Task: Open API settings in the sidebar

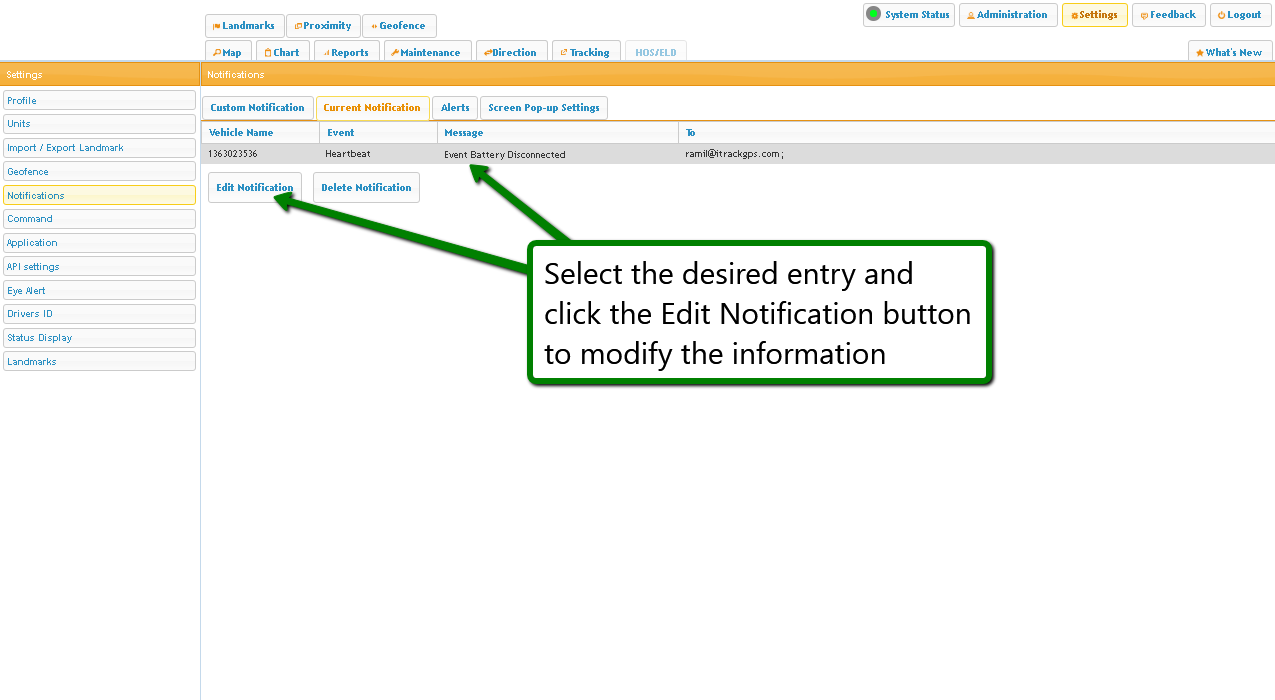Action: point(99,266)
